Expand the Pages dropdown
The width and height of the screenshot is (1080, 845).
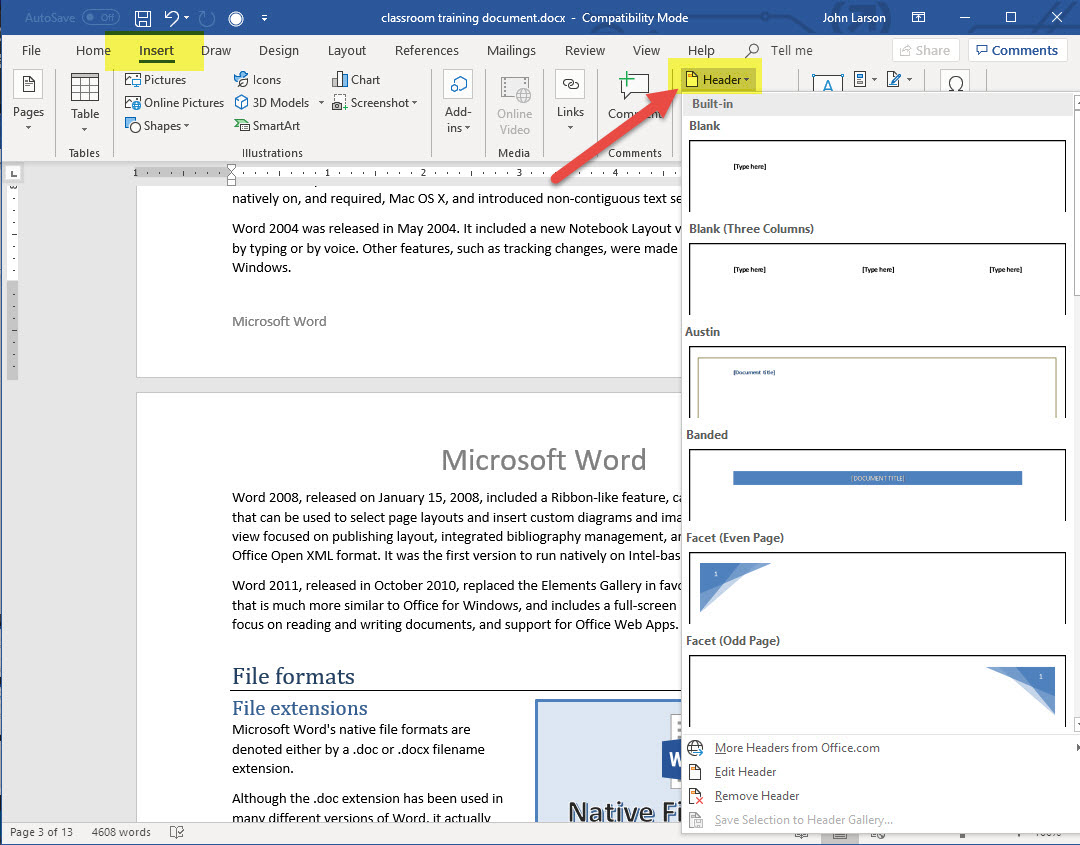pos(28,128)
